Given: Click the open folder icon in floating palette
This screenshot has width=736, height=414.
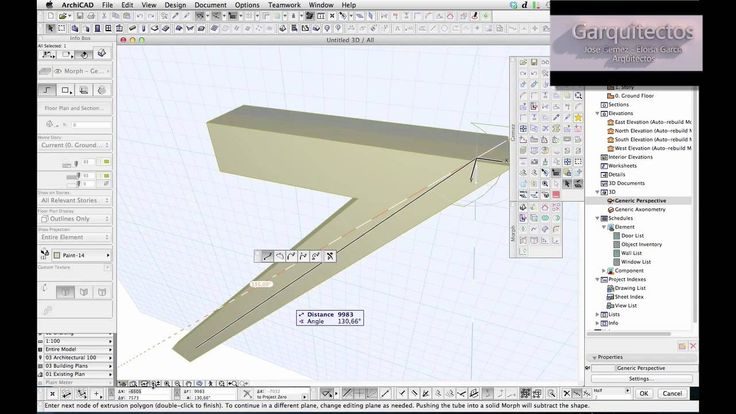Looking at the screenshot, I should tap(523, 62).
